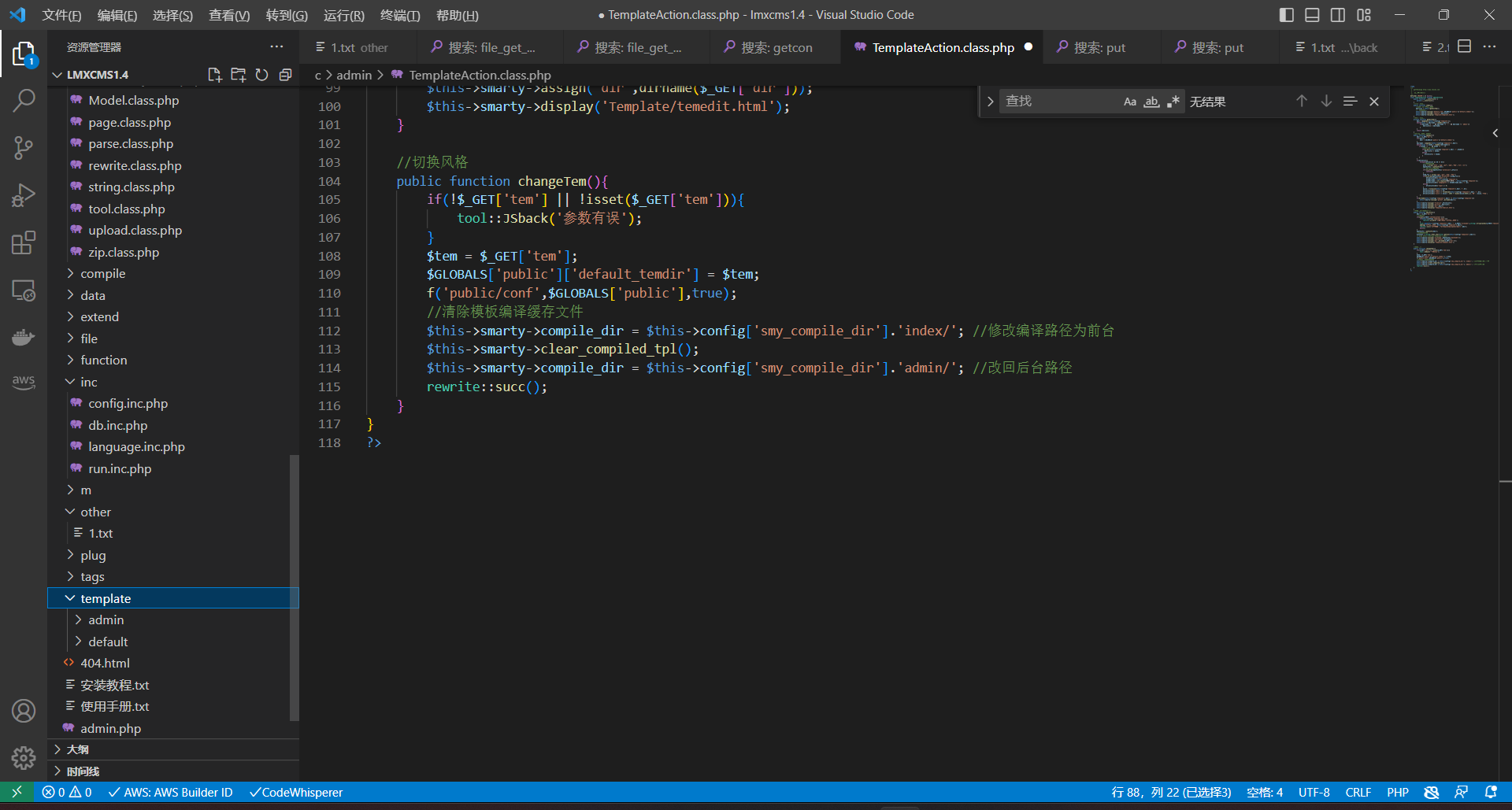Click the code minimap preview
Screen dimensions: 1512x810
tap(1452, 177)
